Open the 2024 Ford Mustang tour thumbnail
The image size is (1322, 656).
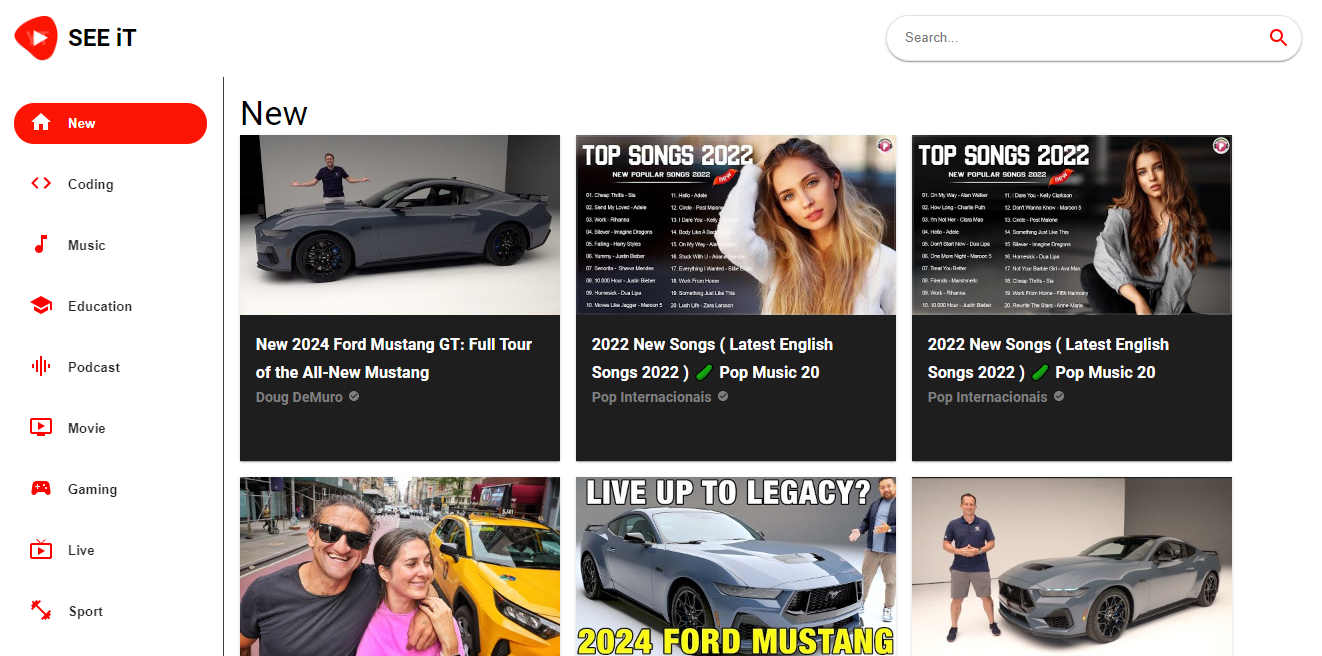(399, 224)
